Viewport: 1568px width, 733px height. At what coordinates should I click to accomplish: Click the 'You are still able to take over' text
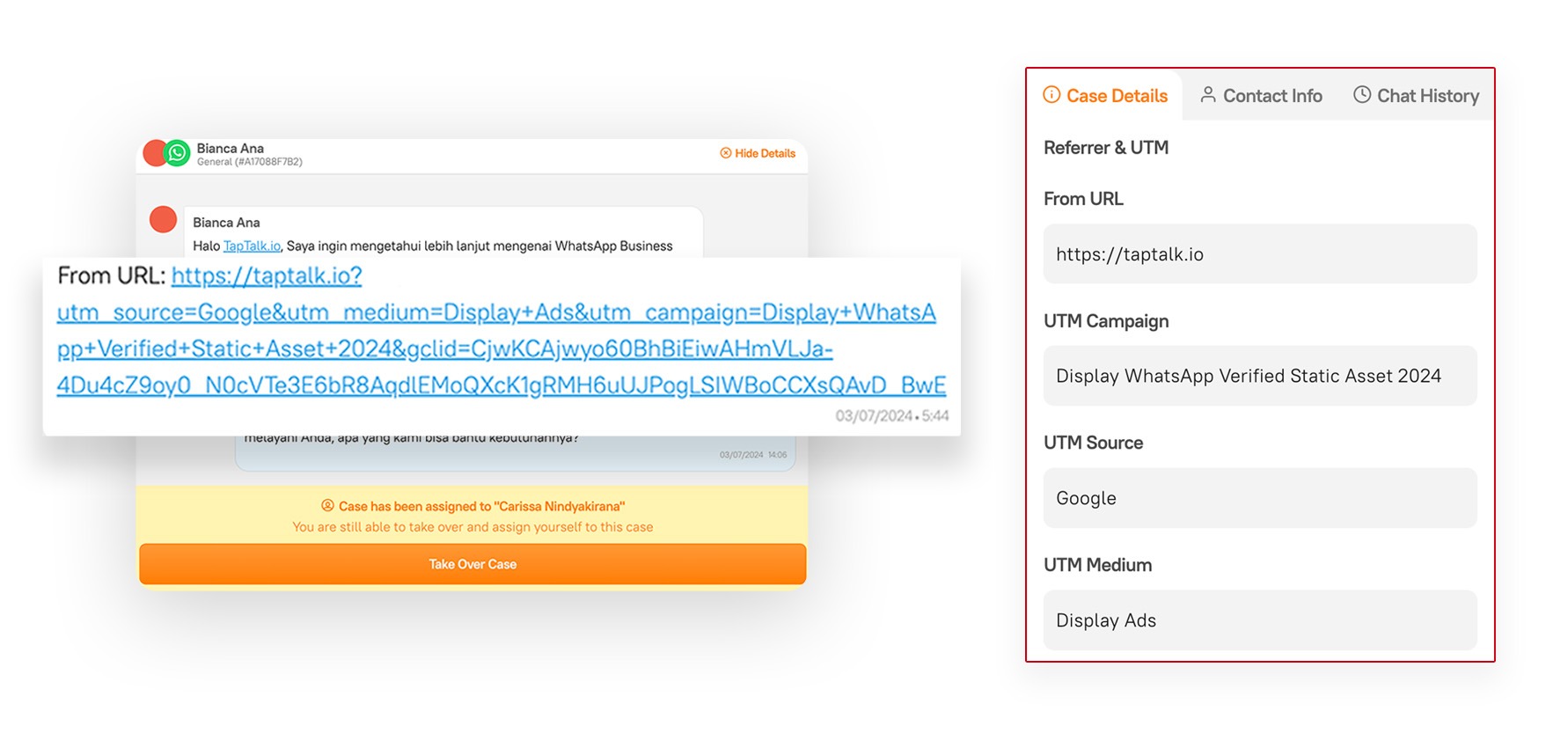[473, 527]
